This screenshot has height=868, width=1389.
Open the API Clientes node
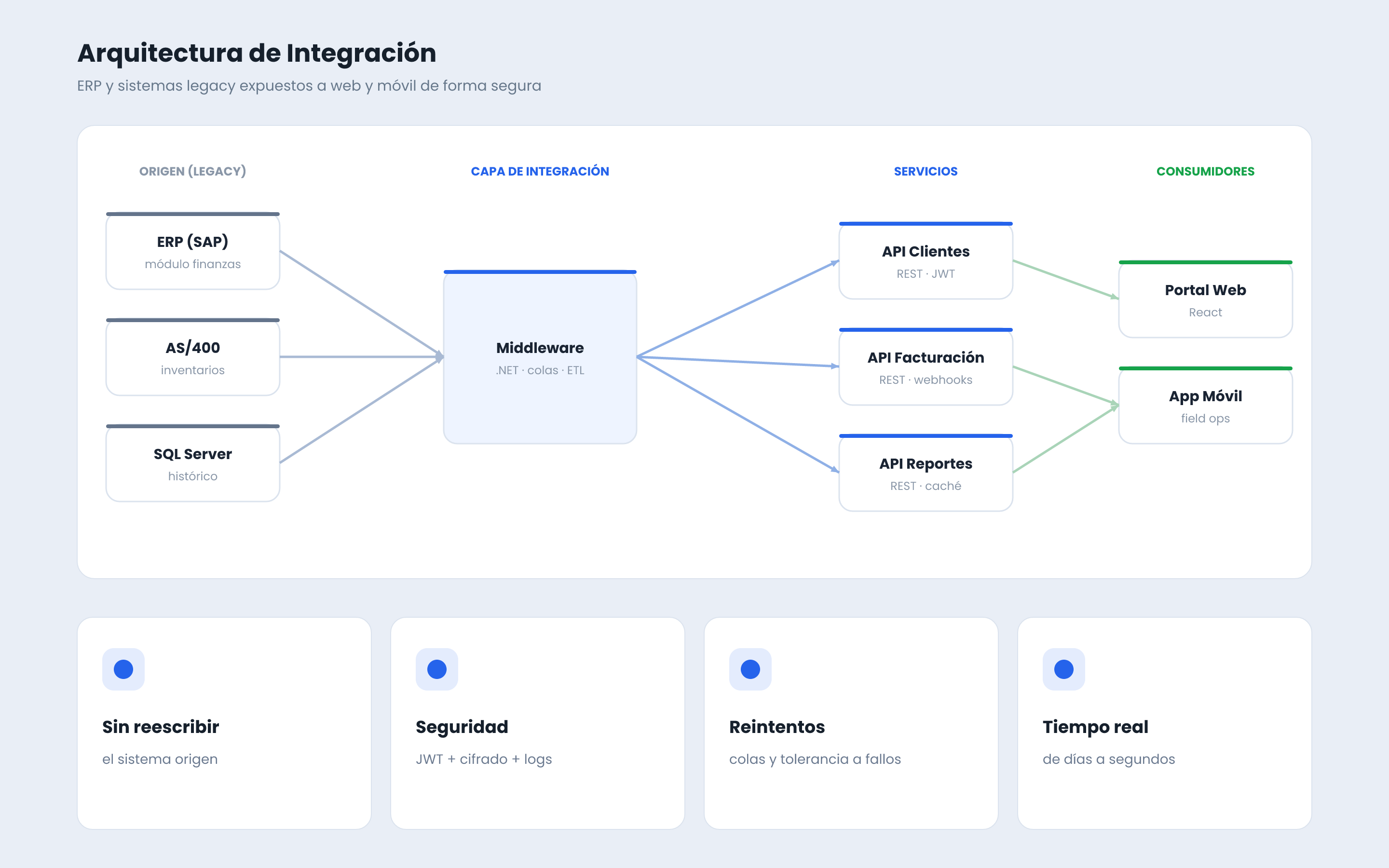[x=926, y=260]
